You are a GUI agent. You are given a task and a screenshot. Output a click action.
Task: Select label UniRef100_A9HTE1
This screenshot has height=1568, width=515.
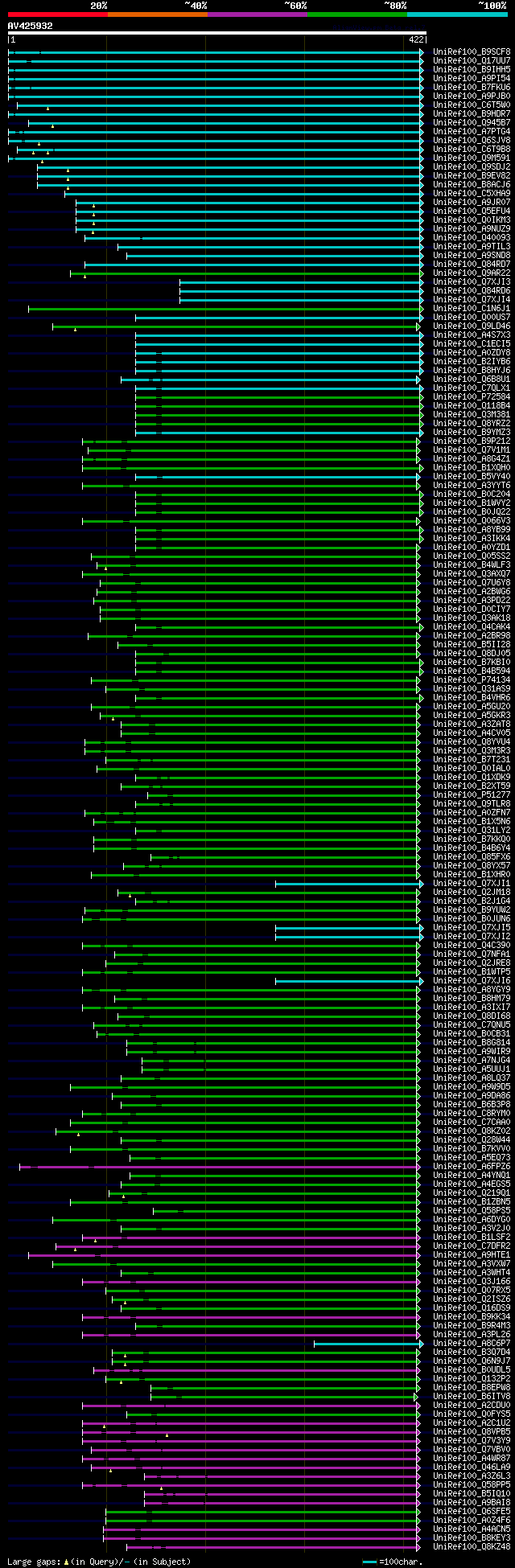472,1255
